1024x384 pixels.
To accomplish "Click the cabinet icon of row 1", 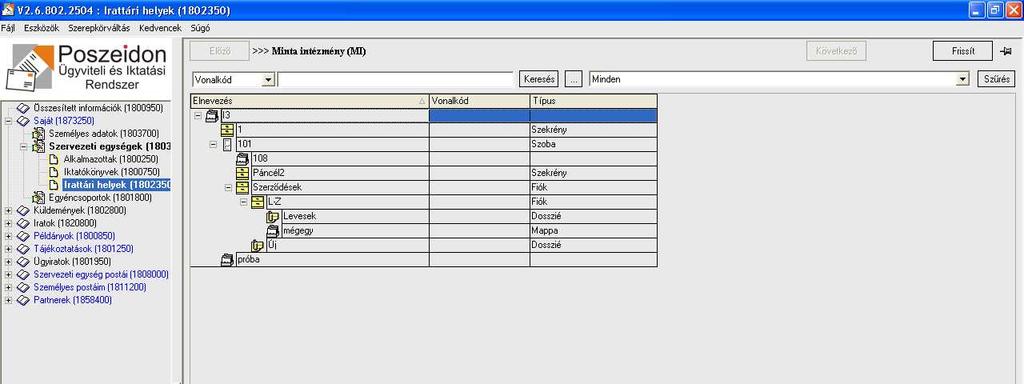I will click(227, 129).
